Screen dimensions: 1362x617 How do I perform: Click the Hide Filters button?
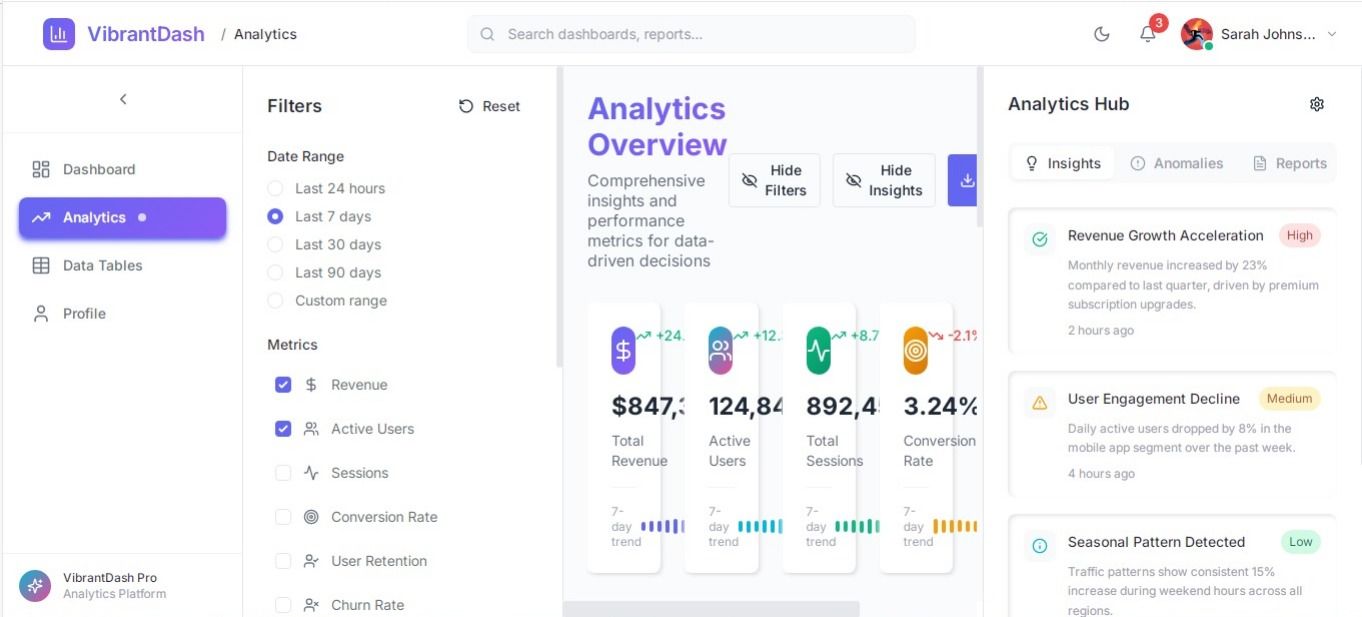click(774, 180)
